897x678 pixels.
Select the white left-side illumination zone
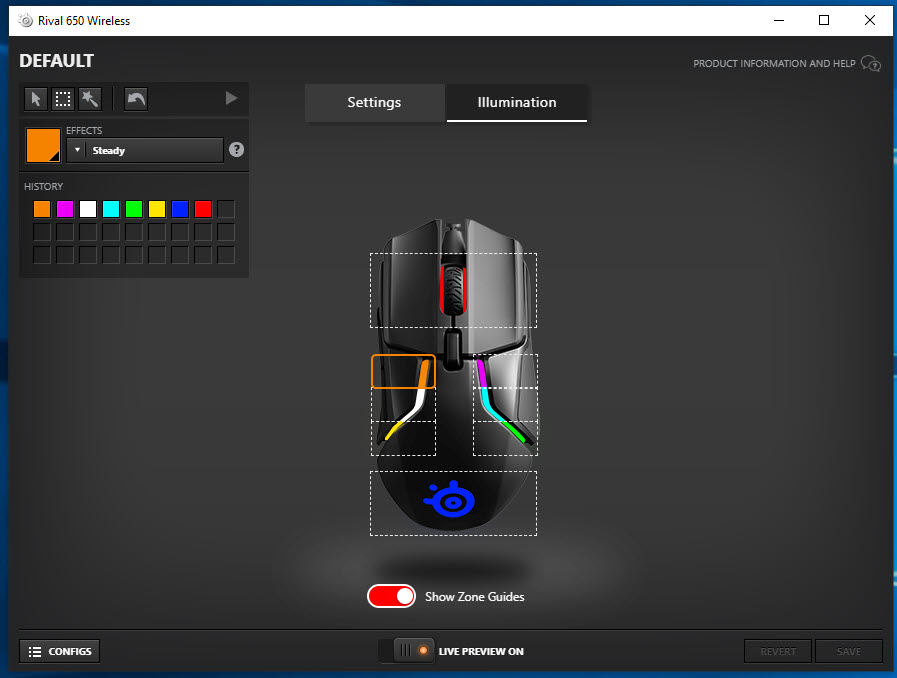click(x=403, y=405)
